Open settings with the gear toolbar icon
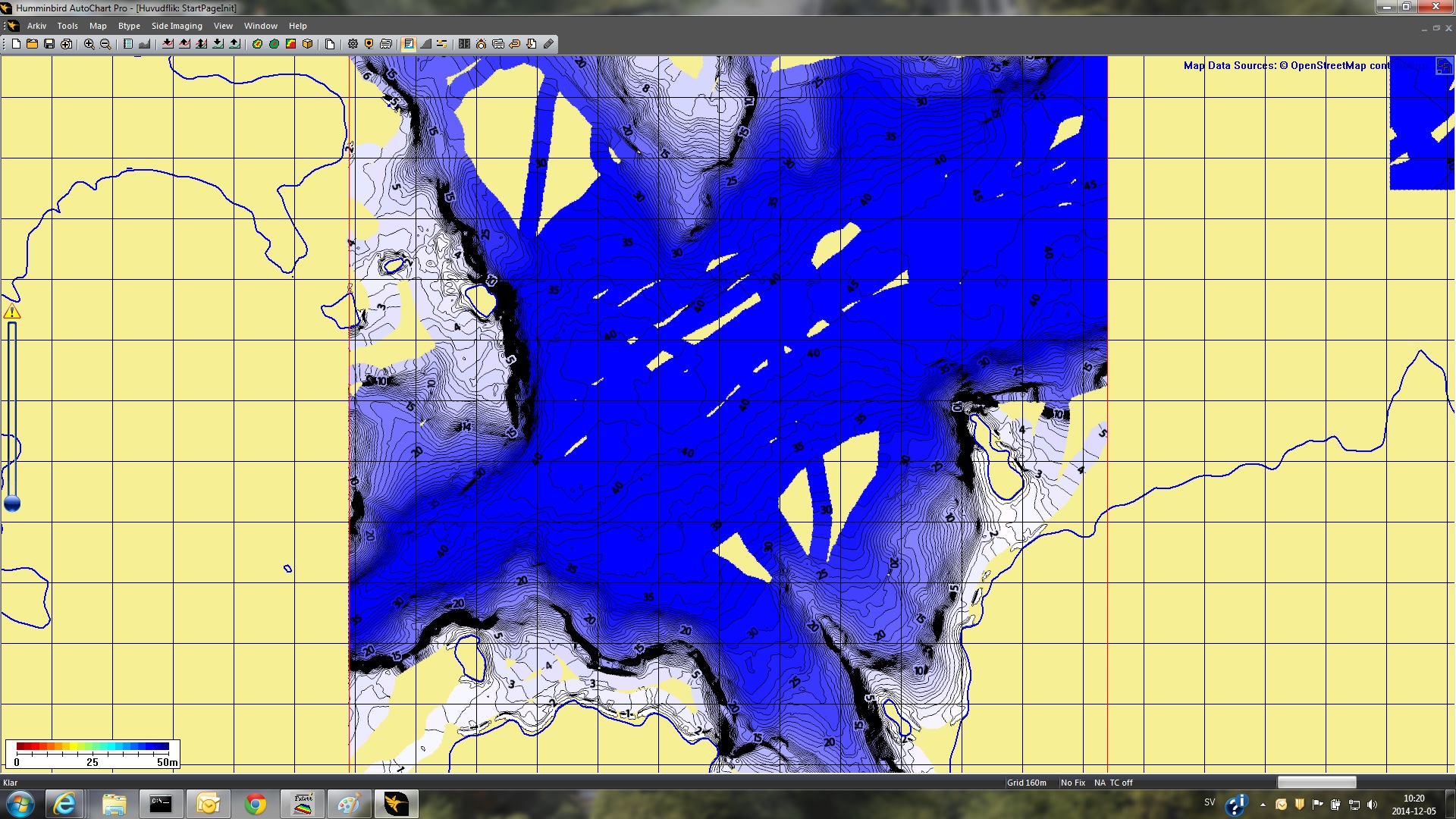Screen dimensions: 1456x819 353,44
